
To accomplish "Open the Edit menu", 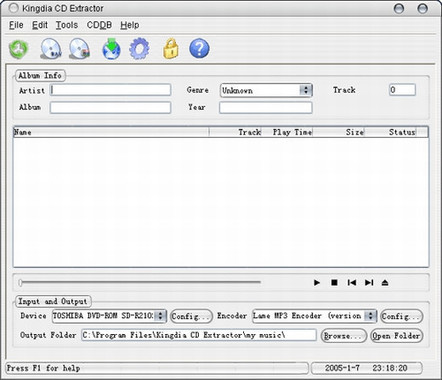I will [40, 25].
